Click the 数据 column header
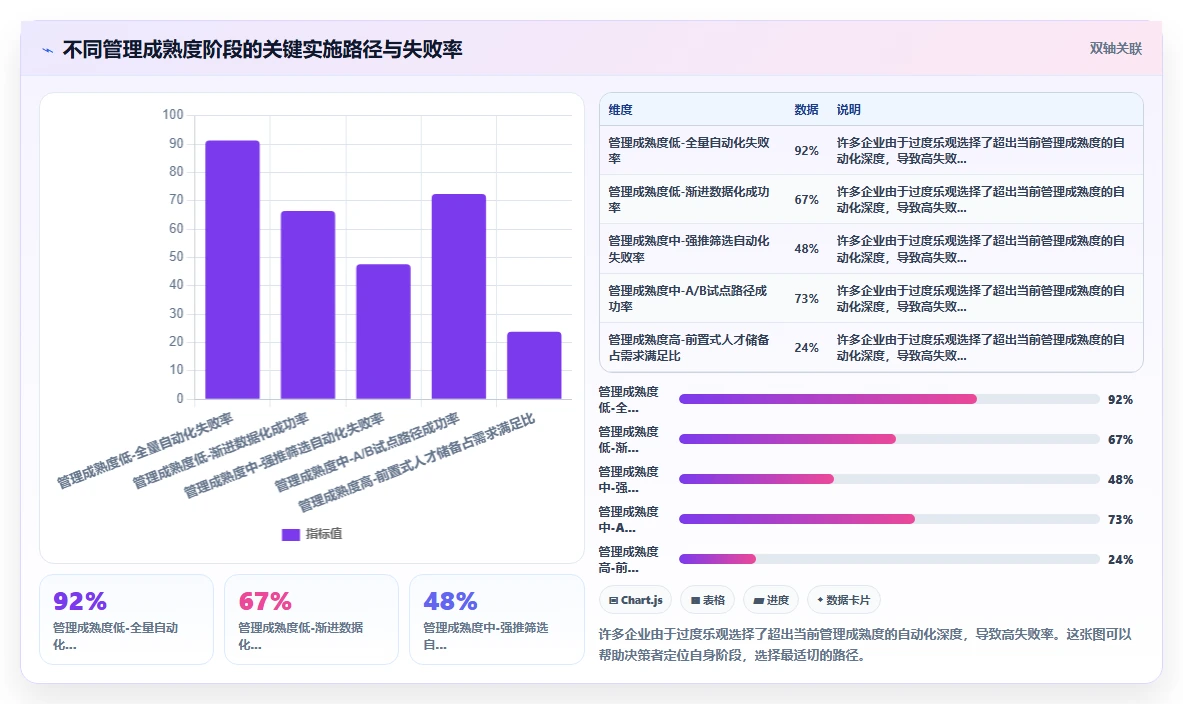The height and width of the screenshot is (704, 1183). pyautogui.click(x=806, y=109)
